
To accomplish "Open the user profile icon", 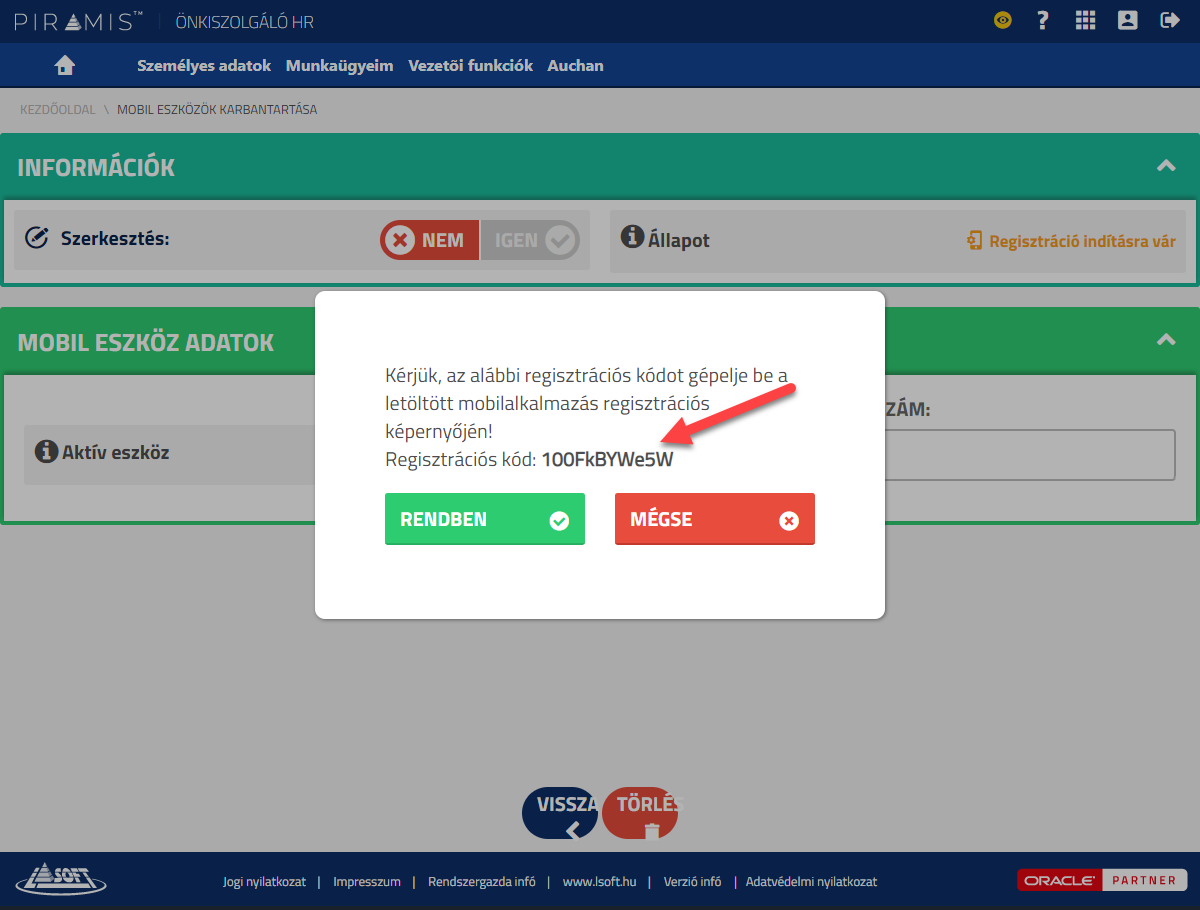I will pos(1128,20).
